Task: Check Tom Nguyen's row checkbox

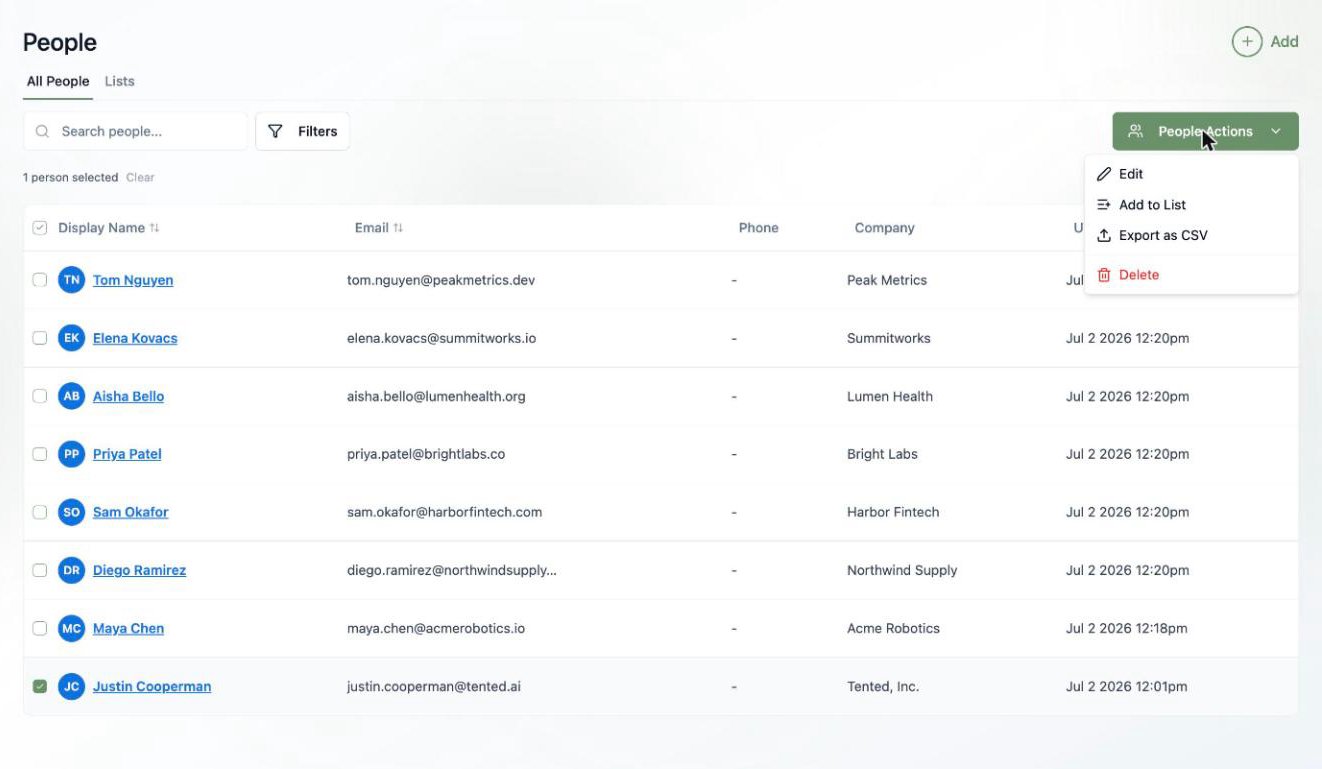Action: [40, 280]
